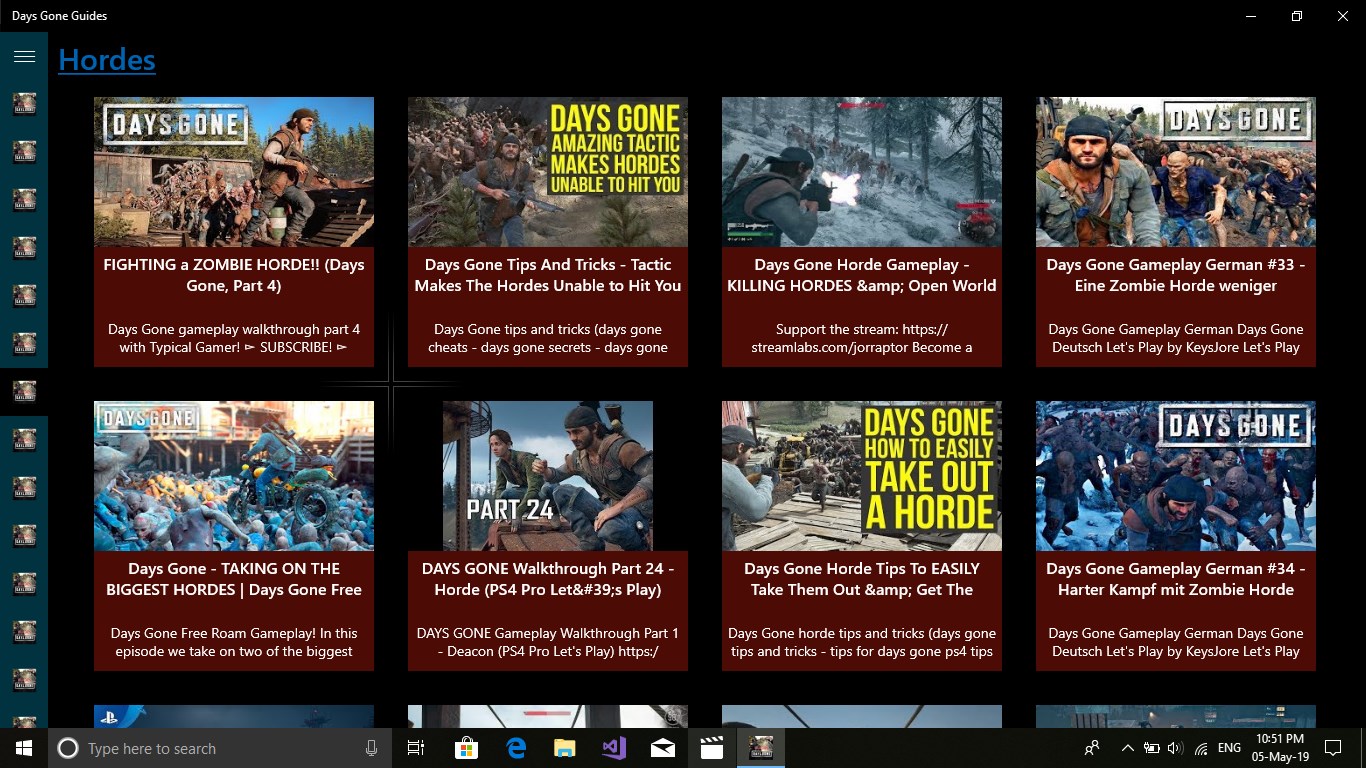The height and width of the screenshot is (768, 1366).
Task: Click the description under 'Harter Kampf mit Zombie Horde'
Action: click(x=1176, y=642)
